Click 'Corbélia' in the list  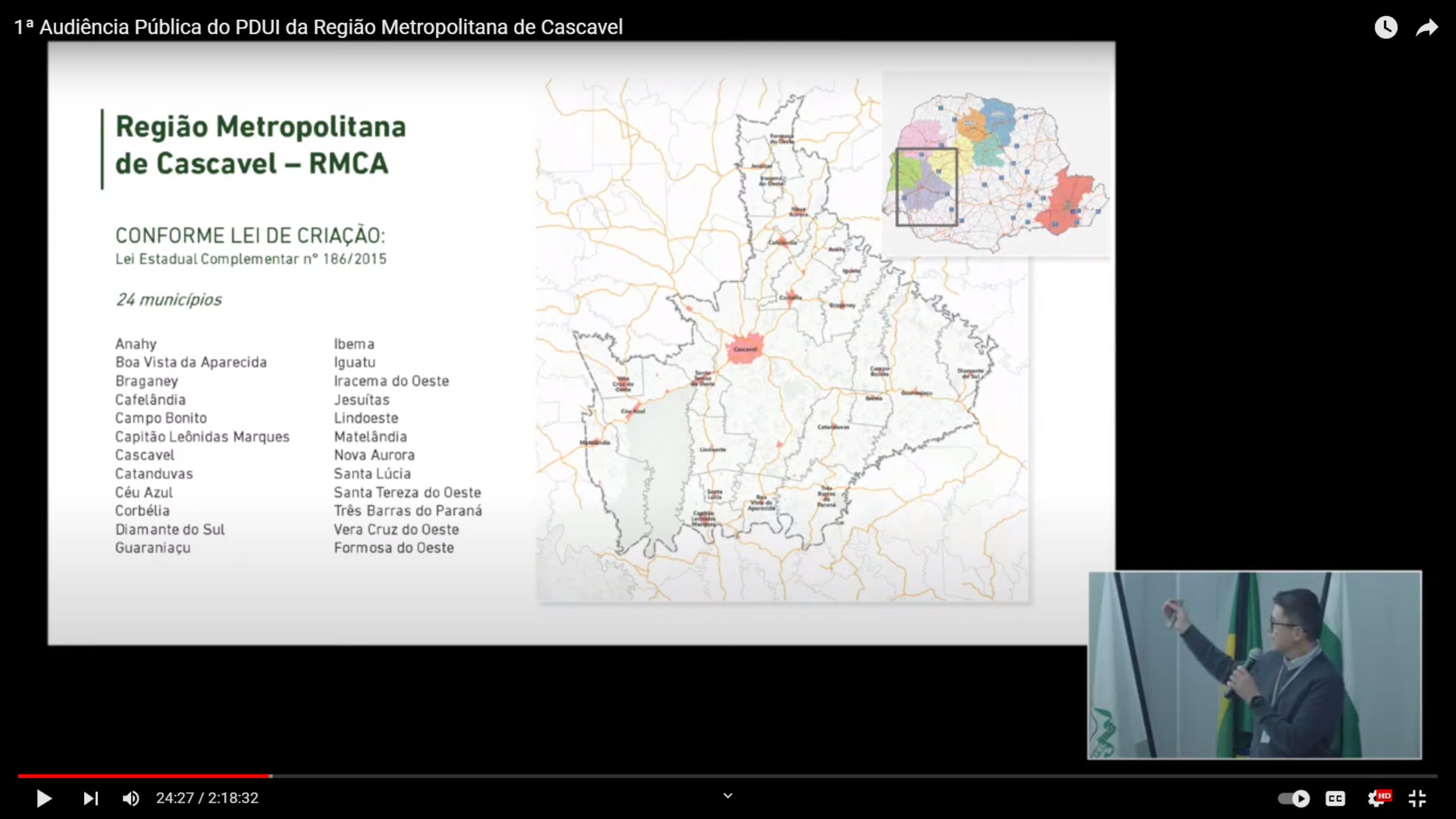pyautogui.click(x=142, y=511)
